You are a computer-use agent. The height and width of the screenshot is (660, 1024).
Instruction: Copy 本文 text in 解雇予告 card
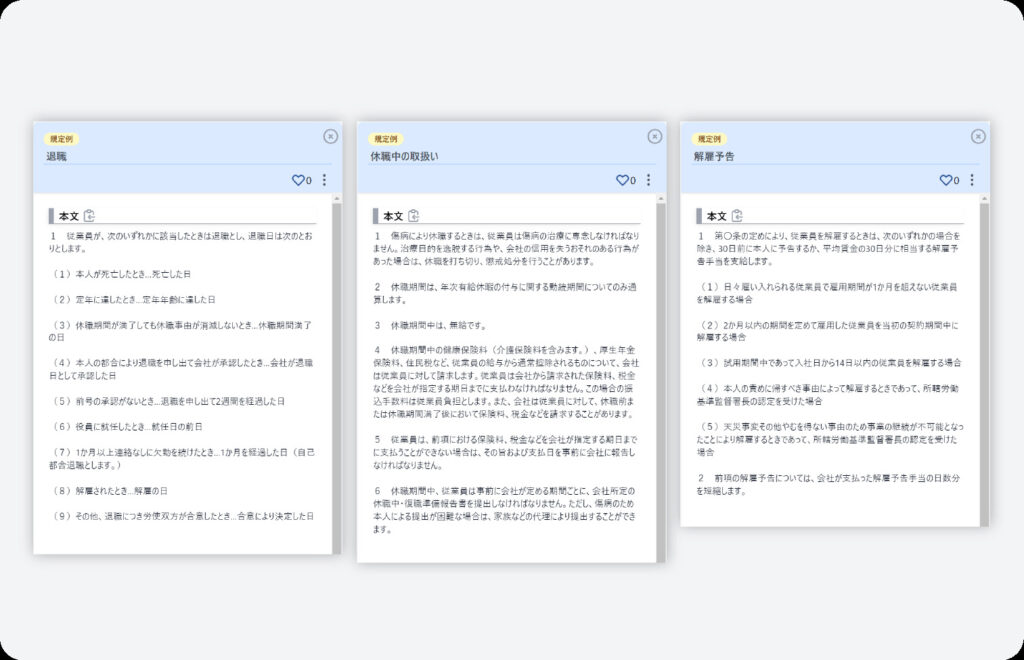coord(738,215)
